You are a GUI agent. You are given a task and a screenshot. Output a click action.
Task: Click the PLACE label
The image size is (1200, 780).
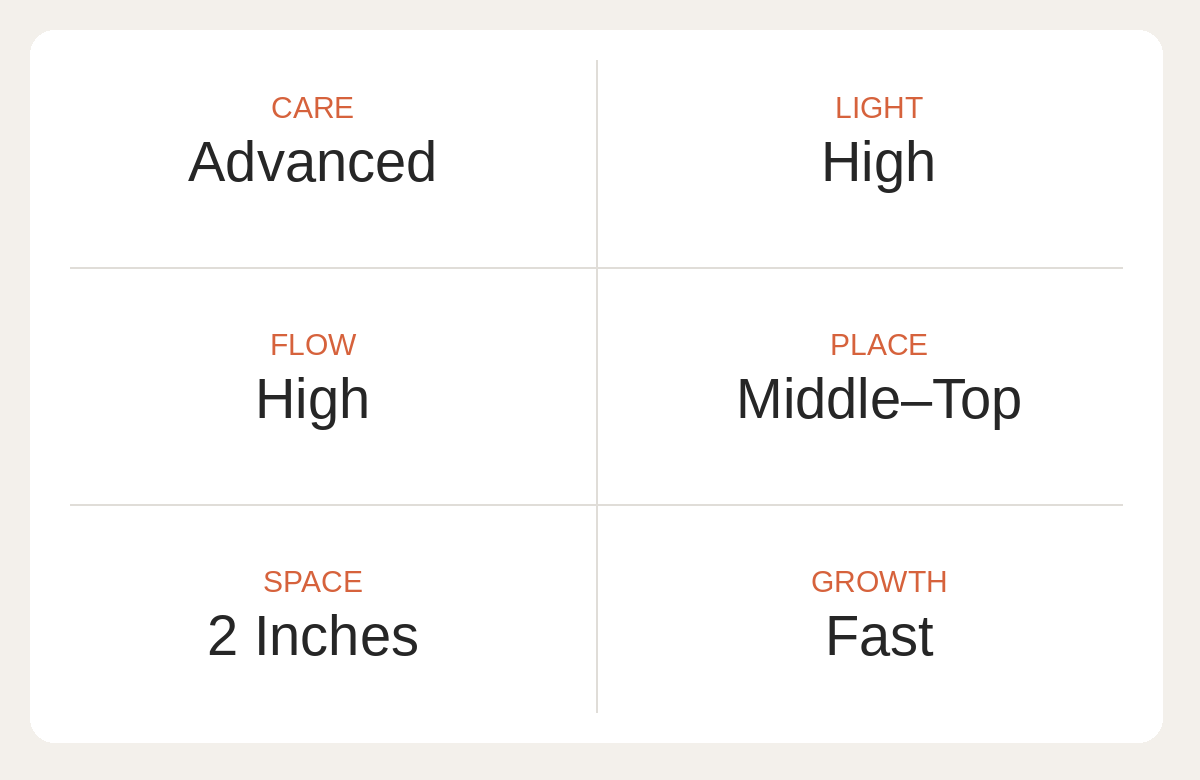click(879, 345)
